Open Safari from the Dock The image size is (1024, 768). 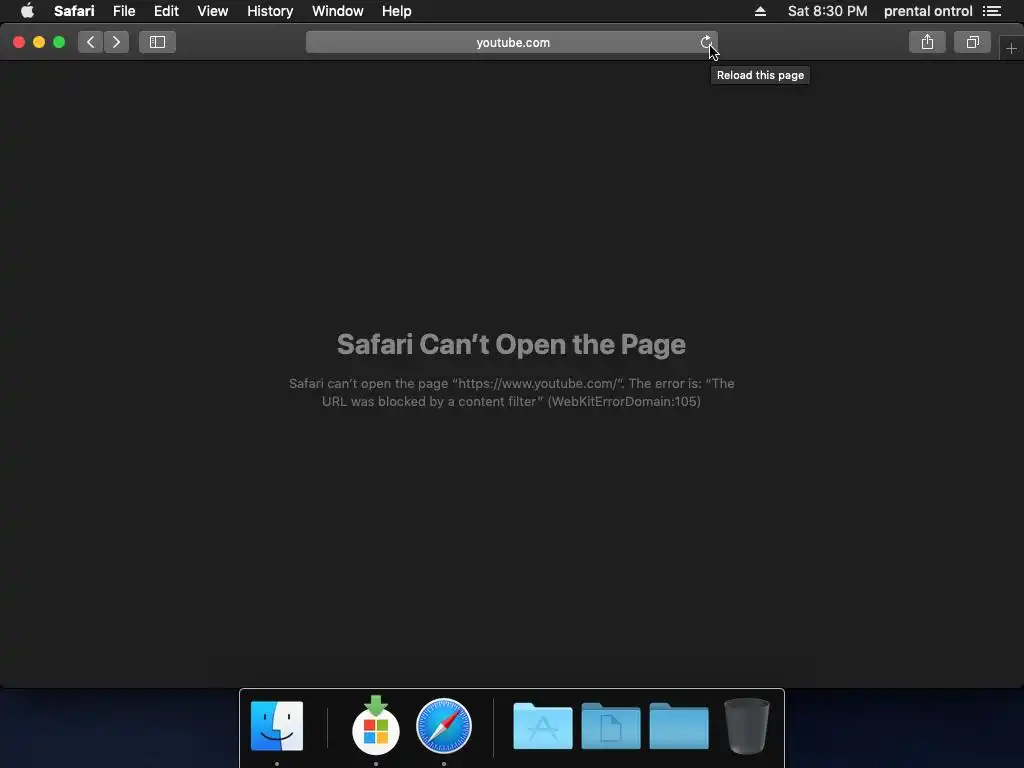coord(443,726)
